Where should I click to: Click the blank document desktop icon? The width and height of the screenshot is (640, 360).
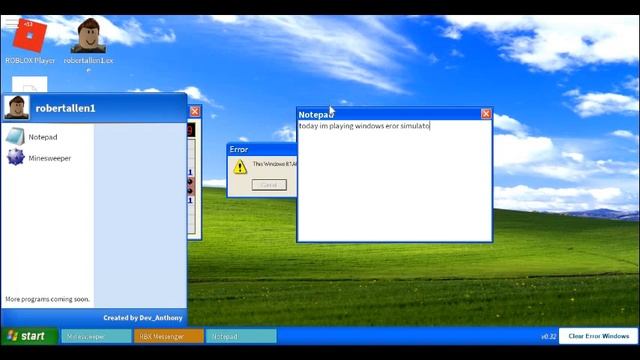click(x=29, y=84)
